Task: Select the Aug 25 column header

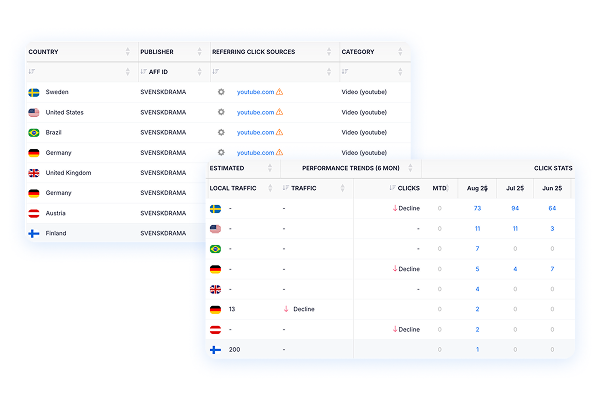Action: (x=476, y=188)
